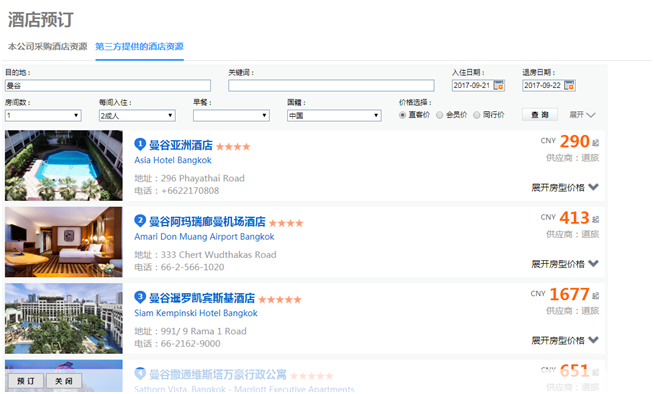
Task: Open the 每间入住 guests dropdown
Action: [x=137, y=115]
